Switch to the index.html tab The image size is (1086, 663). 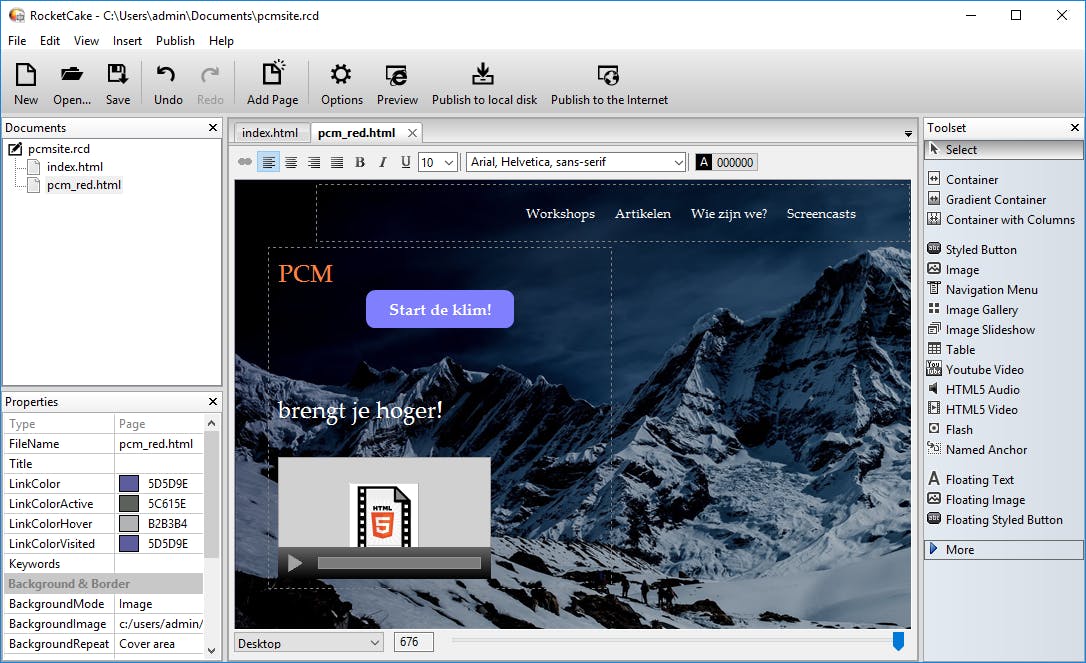click(270, 133)
